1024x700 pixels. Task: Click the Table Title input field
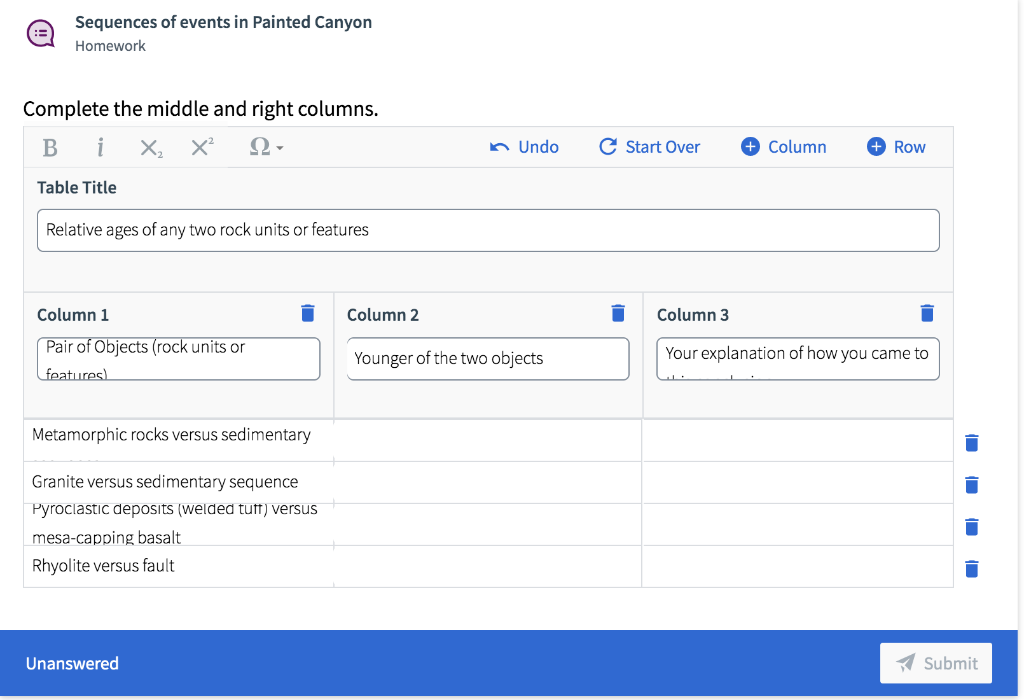point(488,230)
